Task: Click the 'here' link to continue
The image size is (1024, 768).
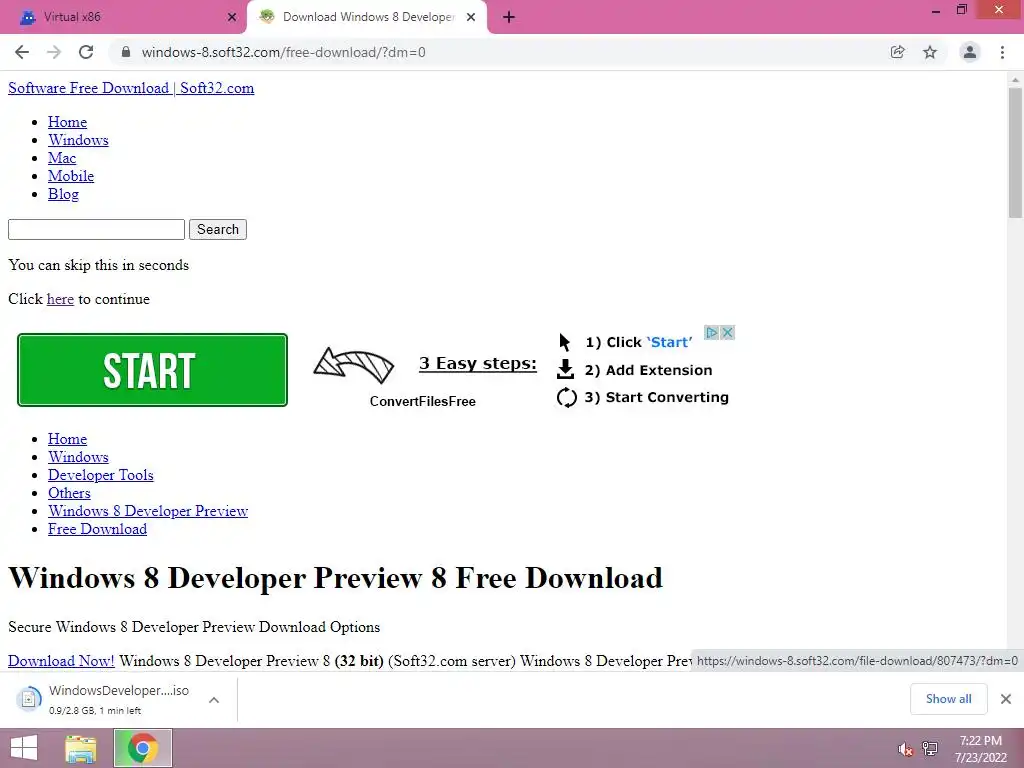Action: [60, 299]
